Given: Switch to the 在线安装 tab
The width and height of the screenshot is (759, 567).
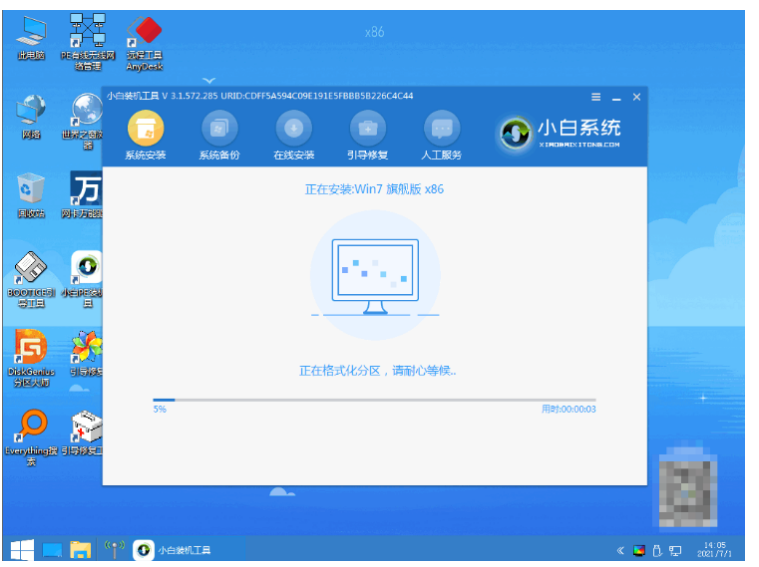Looking at the screenshot, I should 293,136.
